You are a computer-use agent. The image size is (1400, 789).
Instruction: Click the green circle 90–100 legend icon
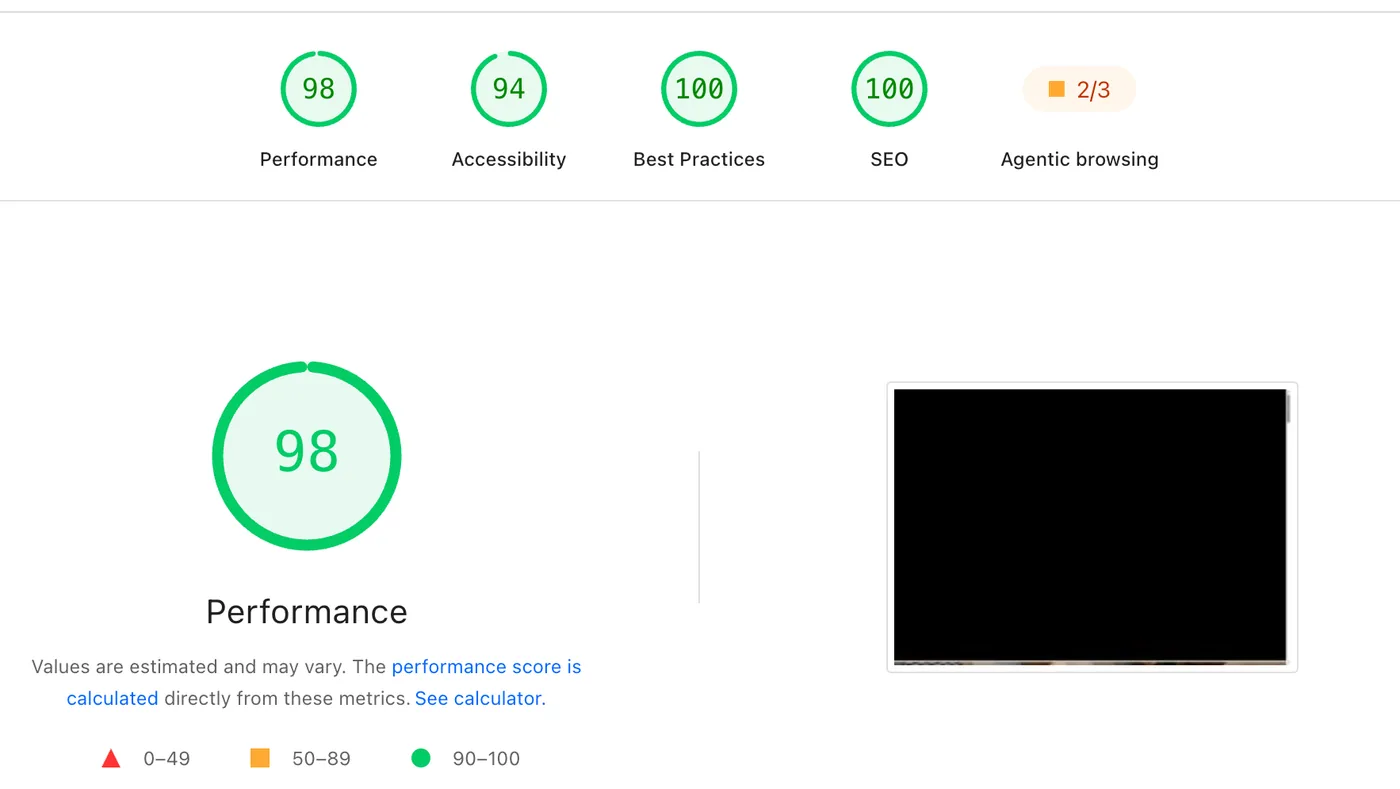pyautogui.click(x=421, y=758)
